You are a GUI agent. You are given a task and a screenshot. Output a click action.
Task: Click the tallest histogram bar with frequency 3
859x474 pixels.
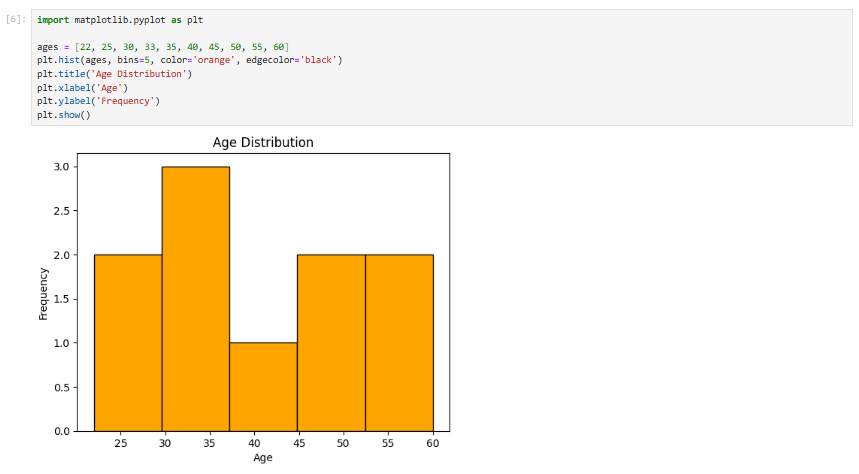196,299
